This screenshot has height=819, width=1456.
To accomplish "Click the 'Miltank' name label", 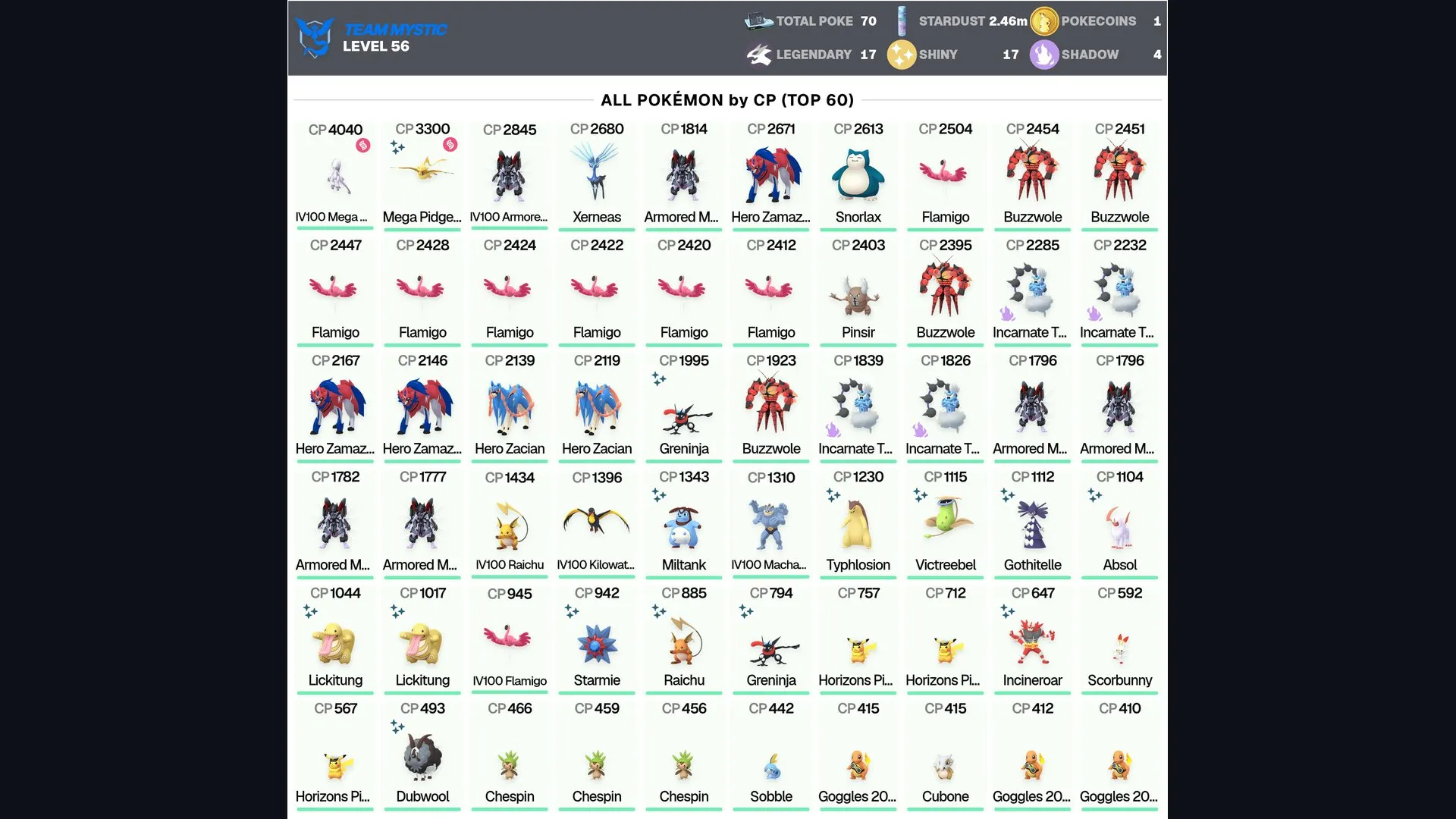I will tap(684, 565).
